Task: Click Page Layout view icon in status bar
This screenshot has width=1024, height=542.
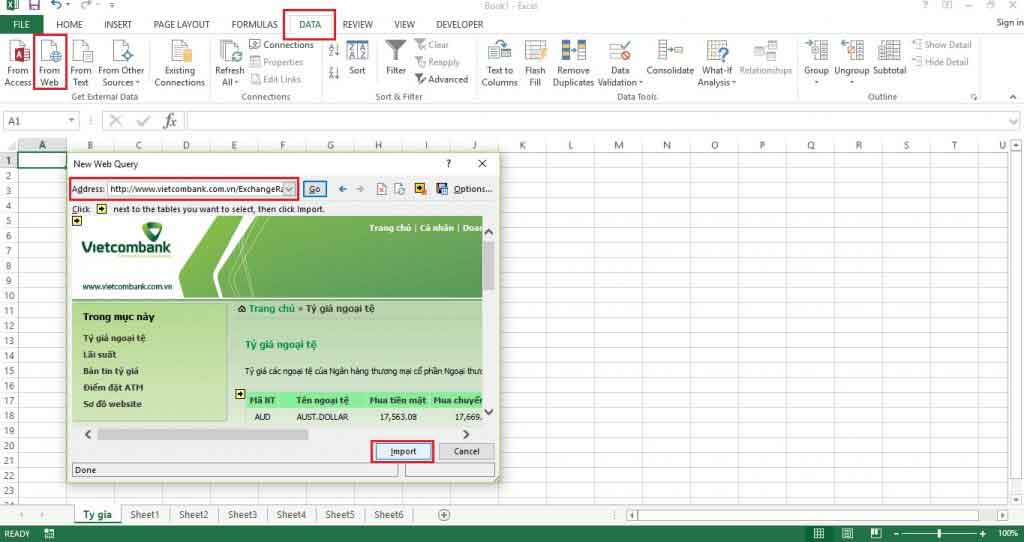Action: click(847, 534)
